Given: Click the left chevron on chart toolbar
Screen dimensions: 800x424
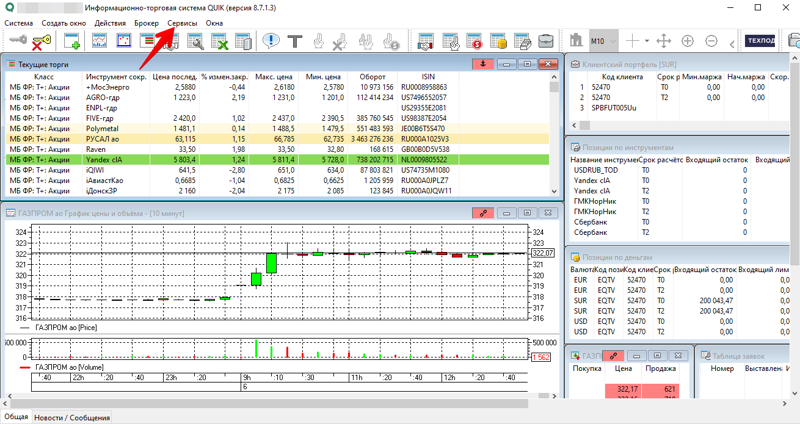Looking at the screenshot, I should coord(732,43).
